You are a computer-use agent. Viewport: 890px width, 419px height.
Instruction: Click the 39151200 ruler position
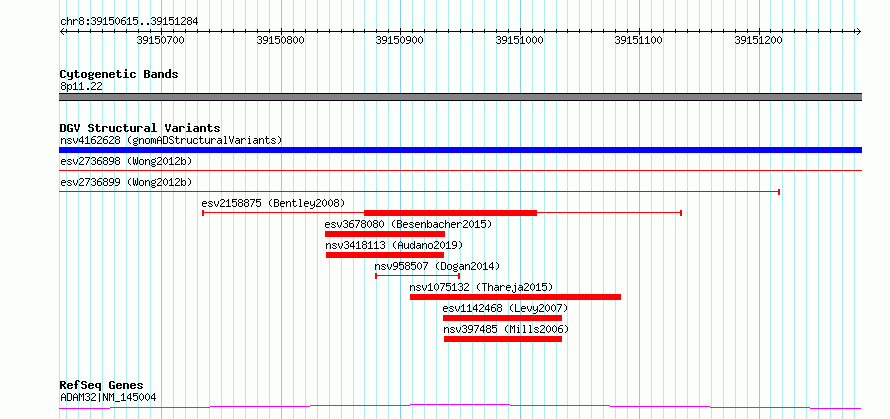759,40
